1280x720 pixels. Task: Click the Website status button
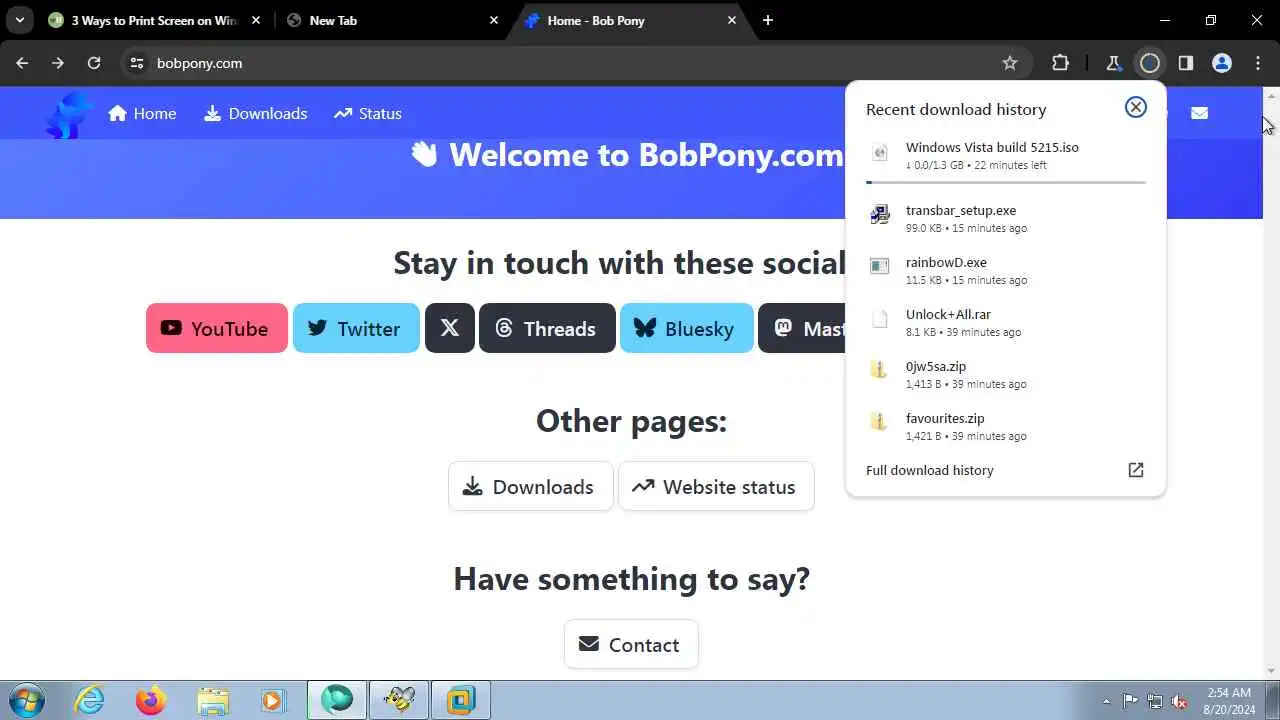coord(716,487)
